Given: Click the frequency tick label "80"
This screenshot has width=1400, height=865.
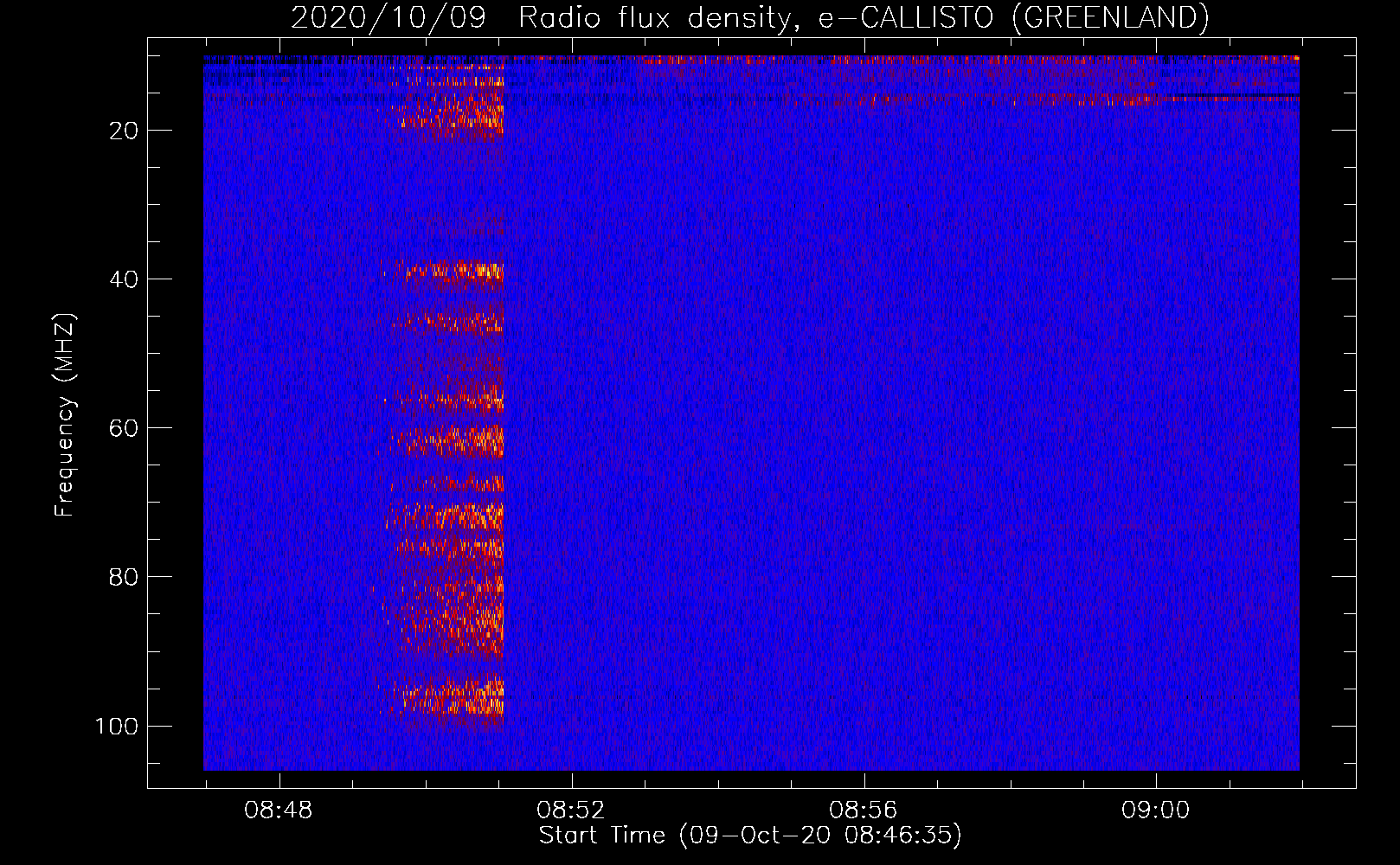Looking at the screenshot, I should [x=124, y=577].
